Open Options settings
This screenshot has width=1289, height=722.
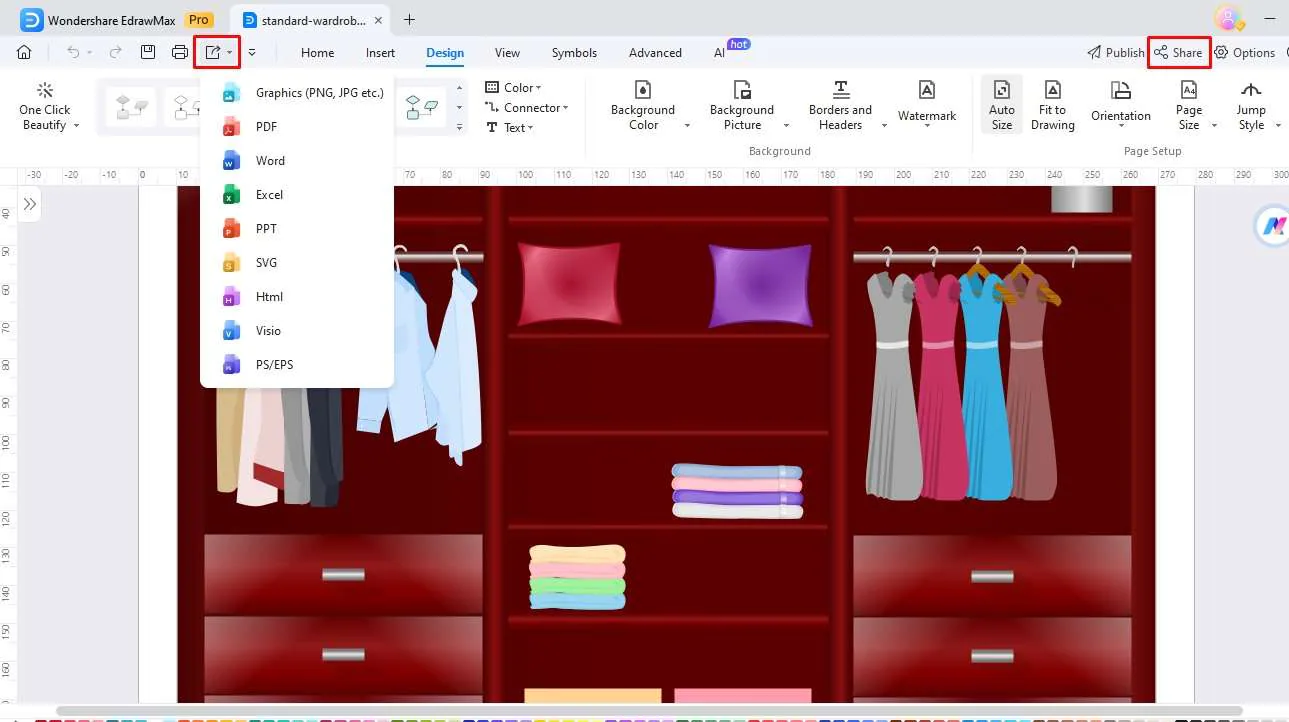coord(1245,53)
